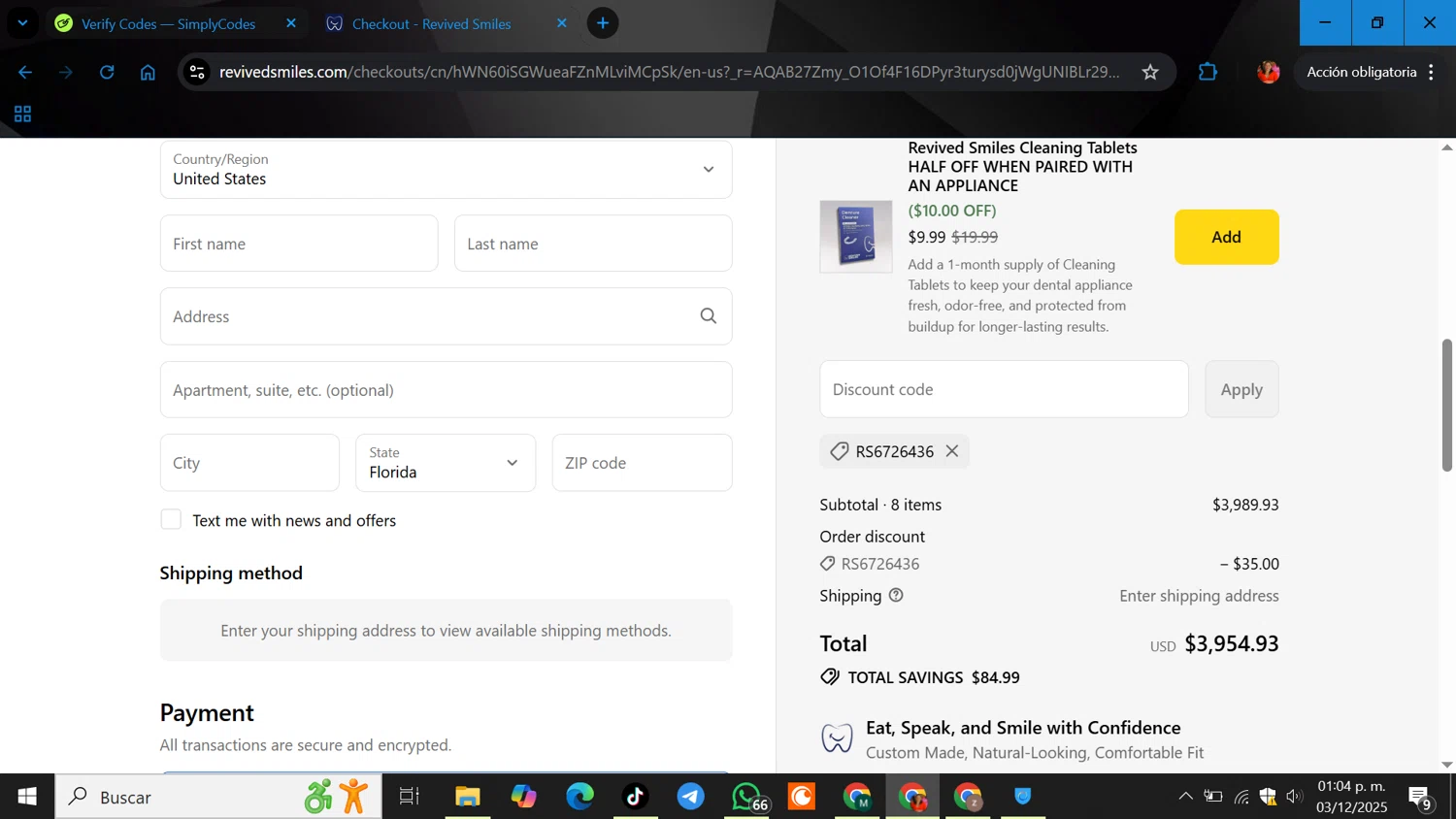Screen dimensions: 1456x819
Task: Select the Checkout - Revived Smiles tab
Action: (x=432, y=23)
